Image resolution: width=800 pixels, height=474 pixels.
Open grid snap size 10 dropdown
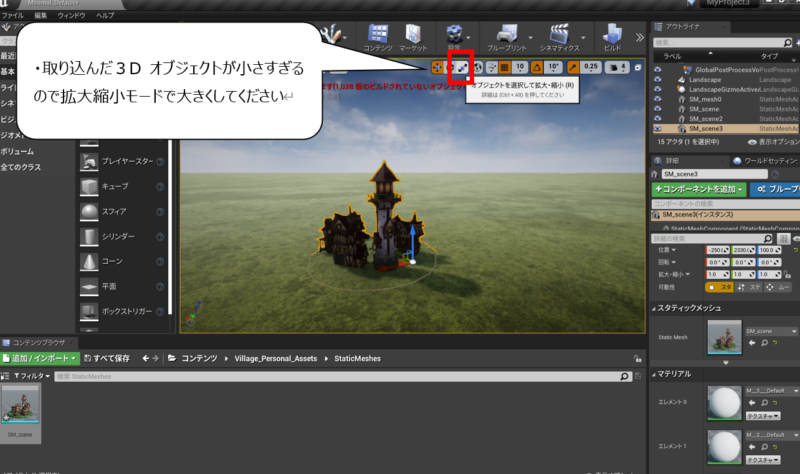[x=520, y=67]
